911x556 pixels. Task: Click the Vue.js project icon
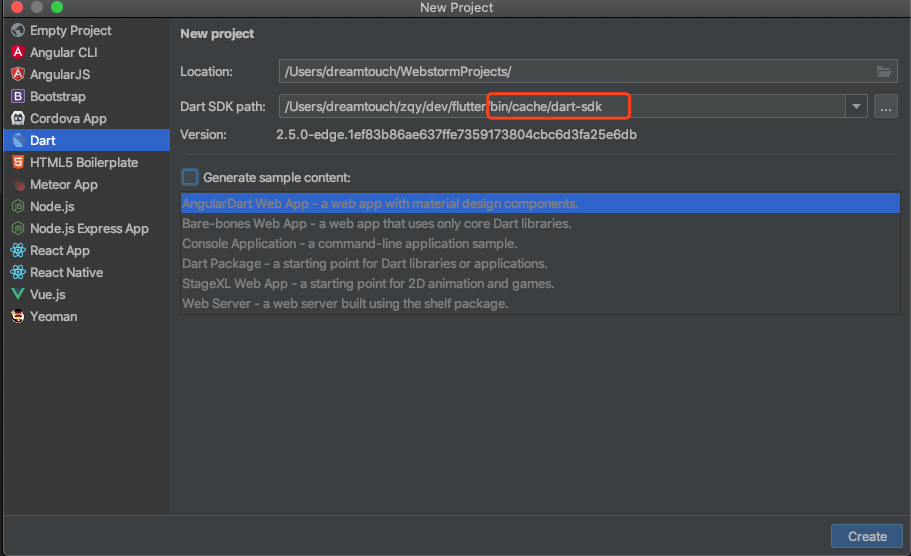(17, 294)
